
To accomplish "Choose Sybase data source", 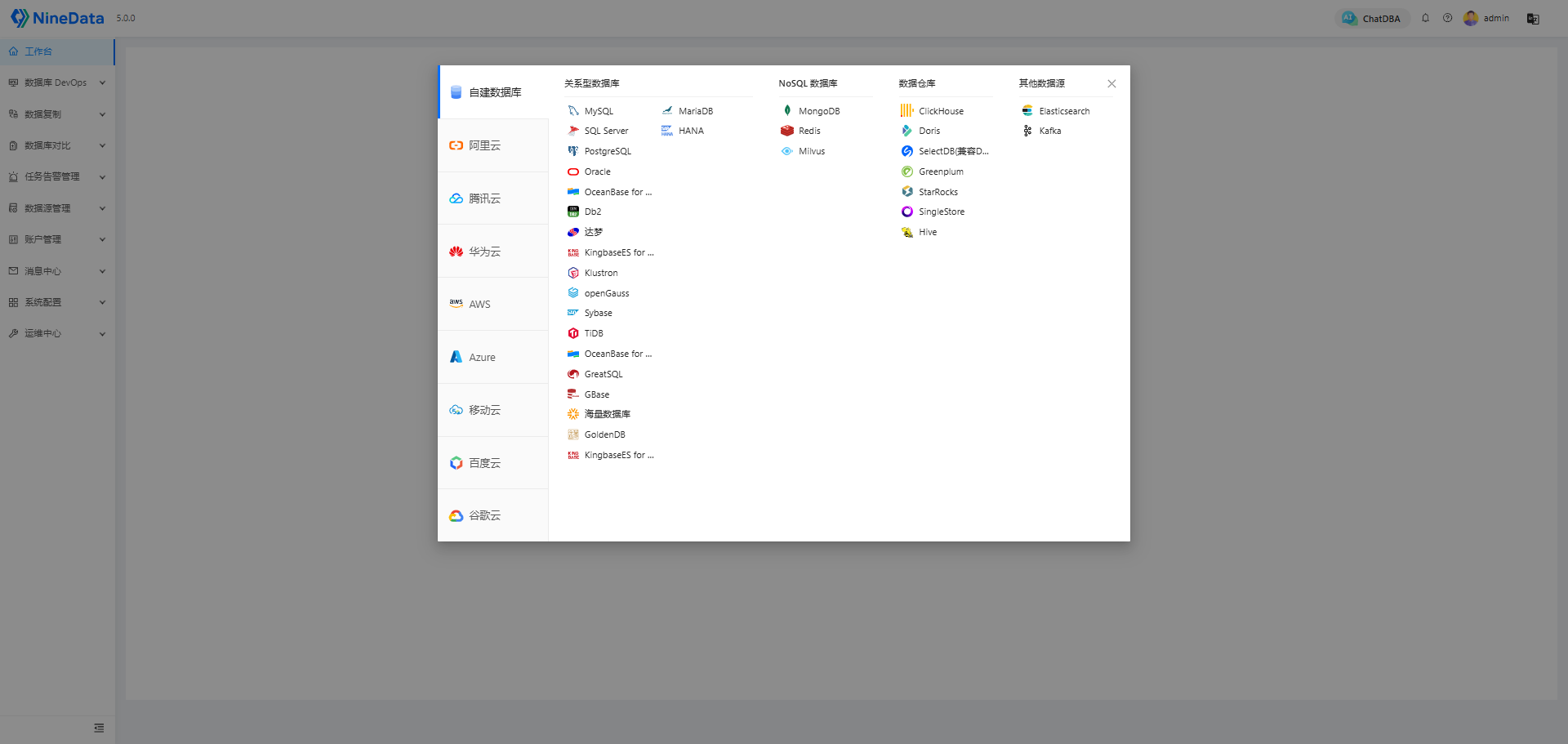I will pos(590,313).
